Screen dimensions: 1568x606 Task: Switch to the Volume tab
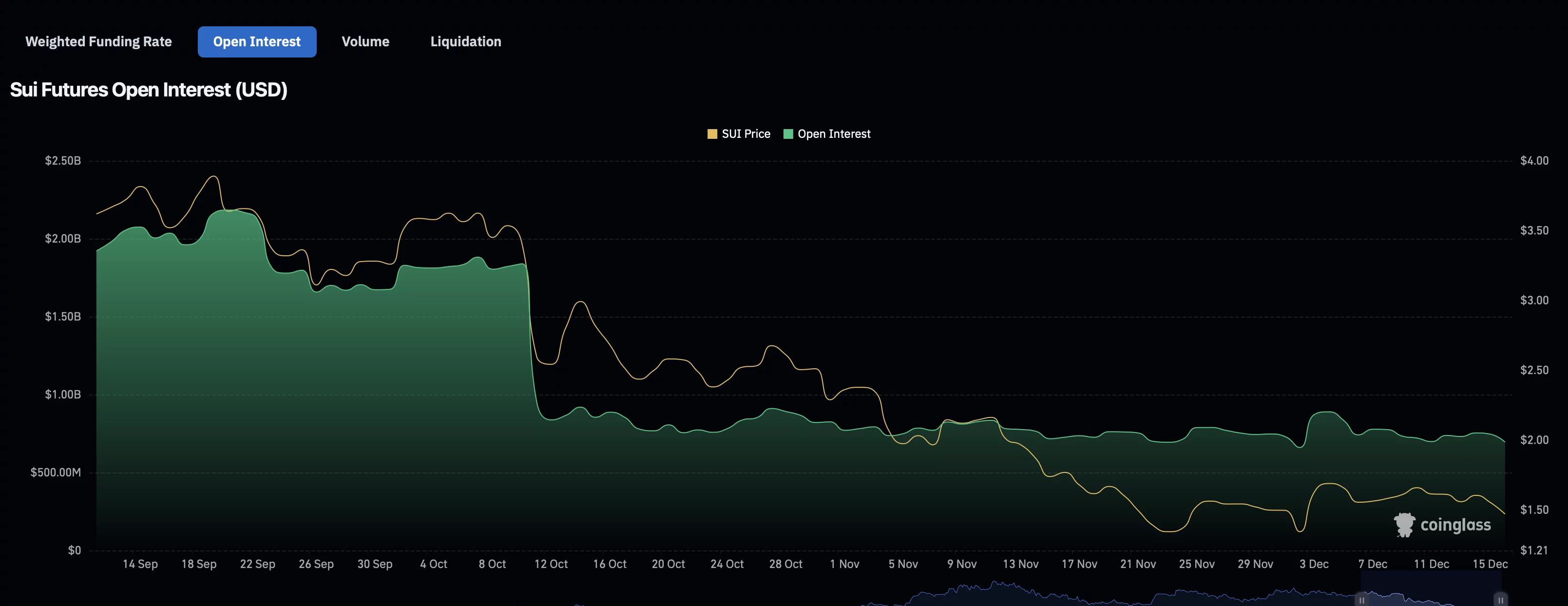coord(365,41)
